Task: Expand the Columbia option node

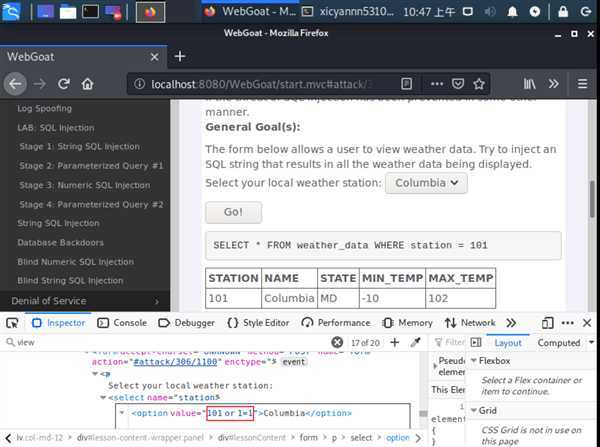Action: [x=122, y=413]
